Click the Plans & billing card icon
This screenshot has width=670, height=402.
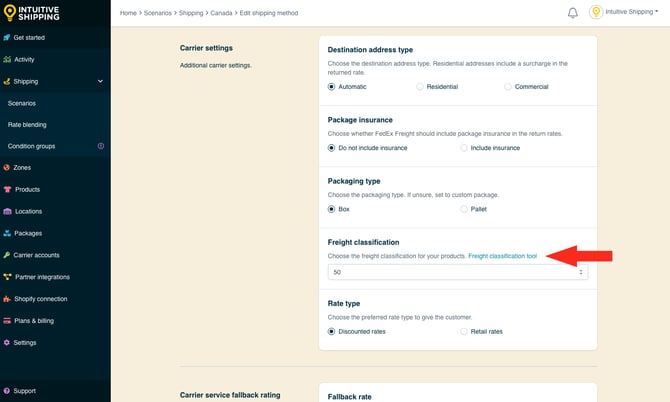7,320
